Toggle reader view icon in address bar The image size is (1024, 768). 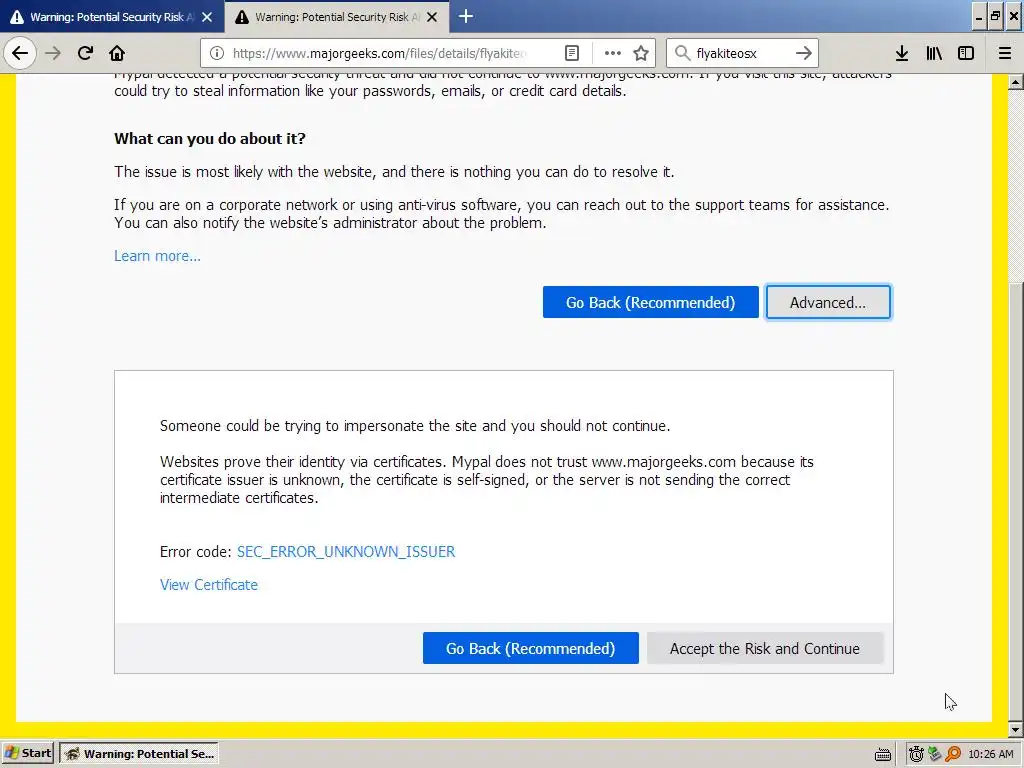[x=572, y=53]
